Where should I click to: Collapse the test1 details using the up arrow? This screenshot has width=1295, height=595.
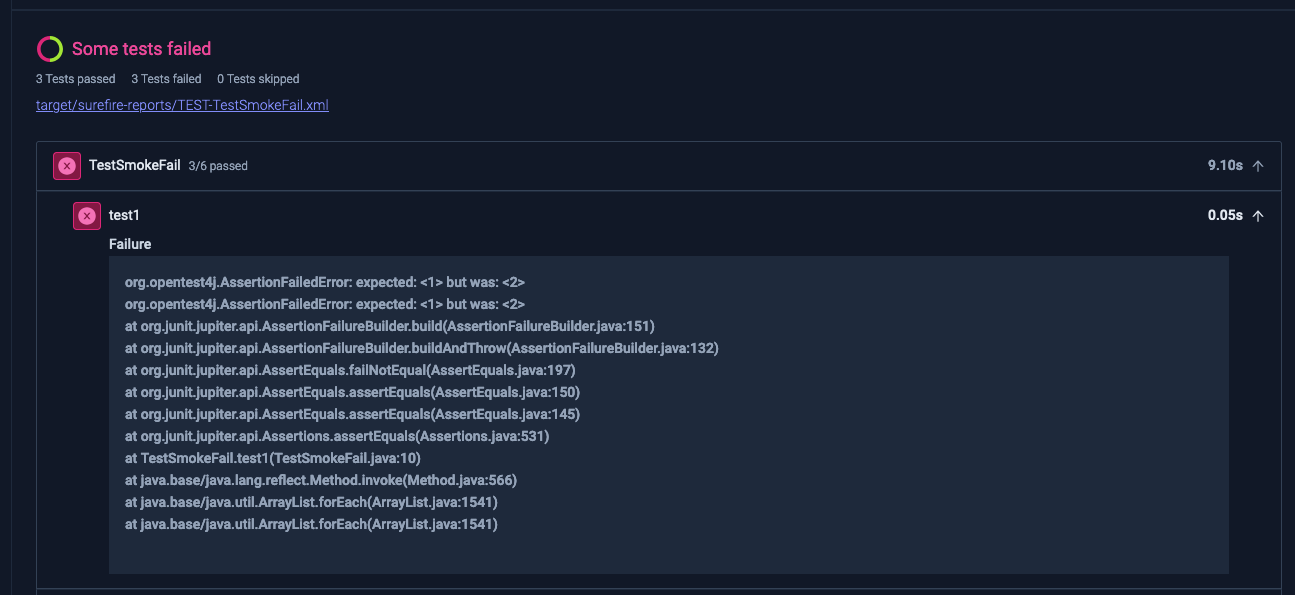[x=1258, y=215]
